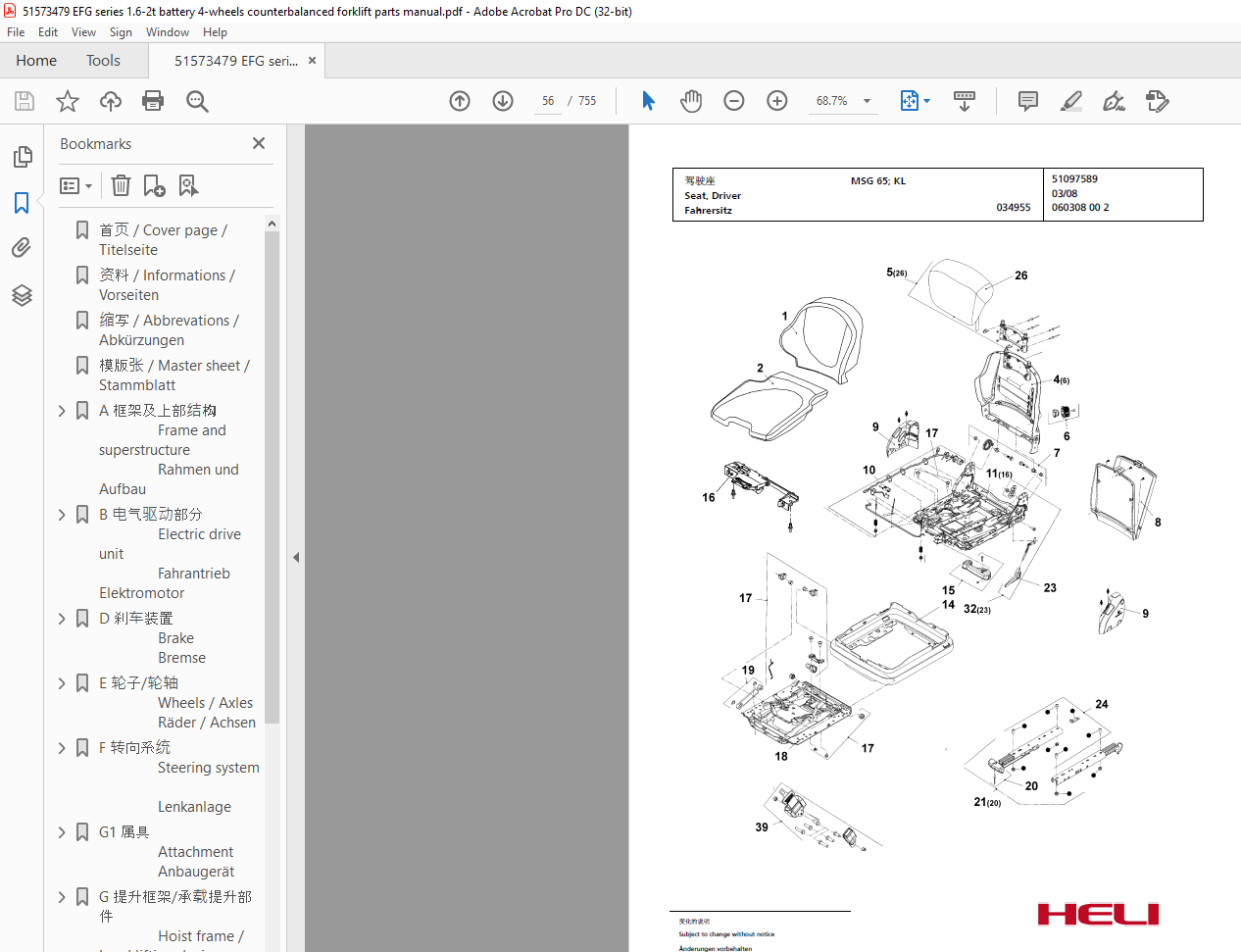
Task: Open the Help menu
Action: pos(215,32)
